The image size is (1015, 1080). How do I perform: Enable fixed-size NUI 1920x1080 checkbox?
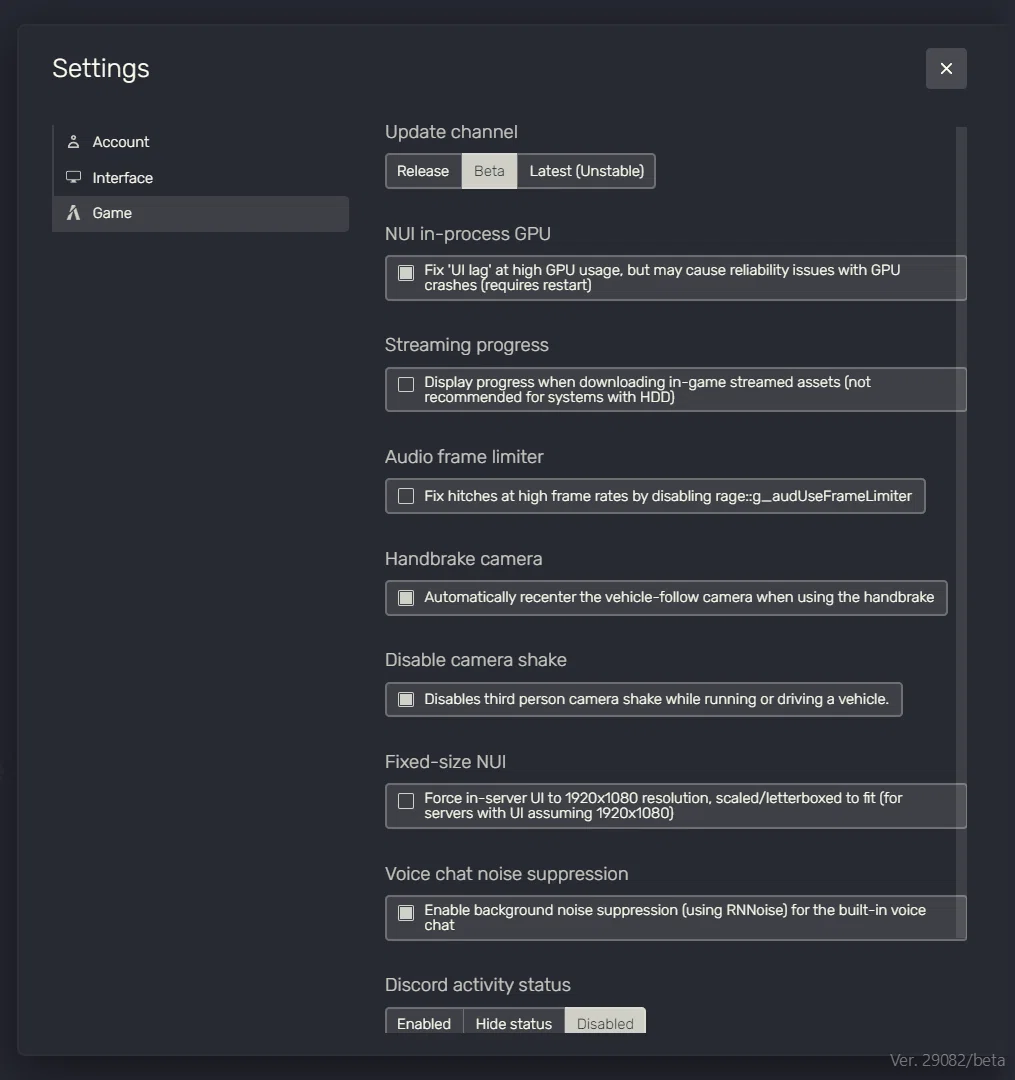pos(406,801)
